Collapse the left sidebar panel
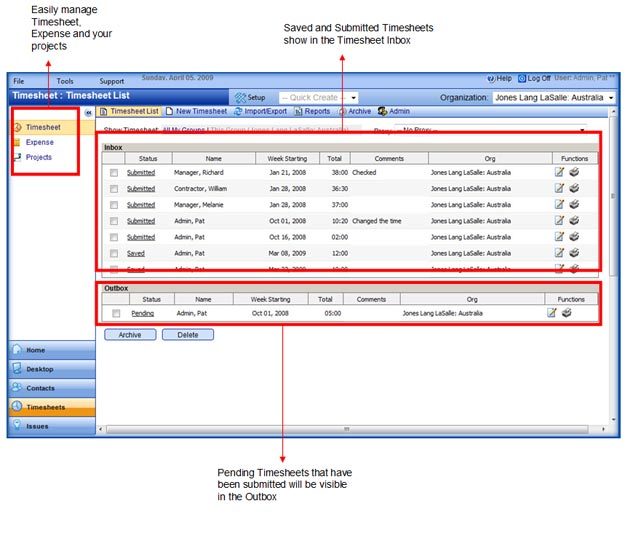The image size is (625, 541). [88, 113]
